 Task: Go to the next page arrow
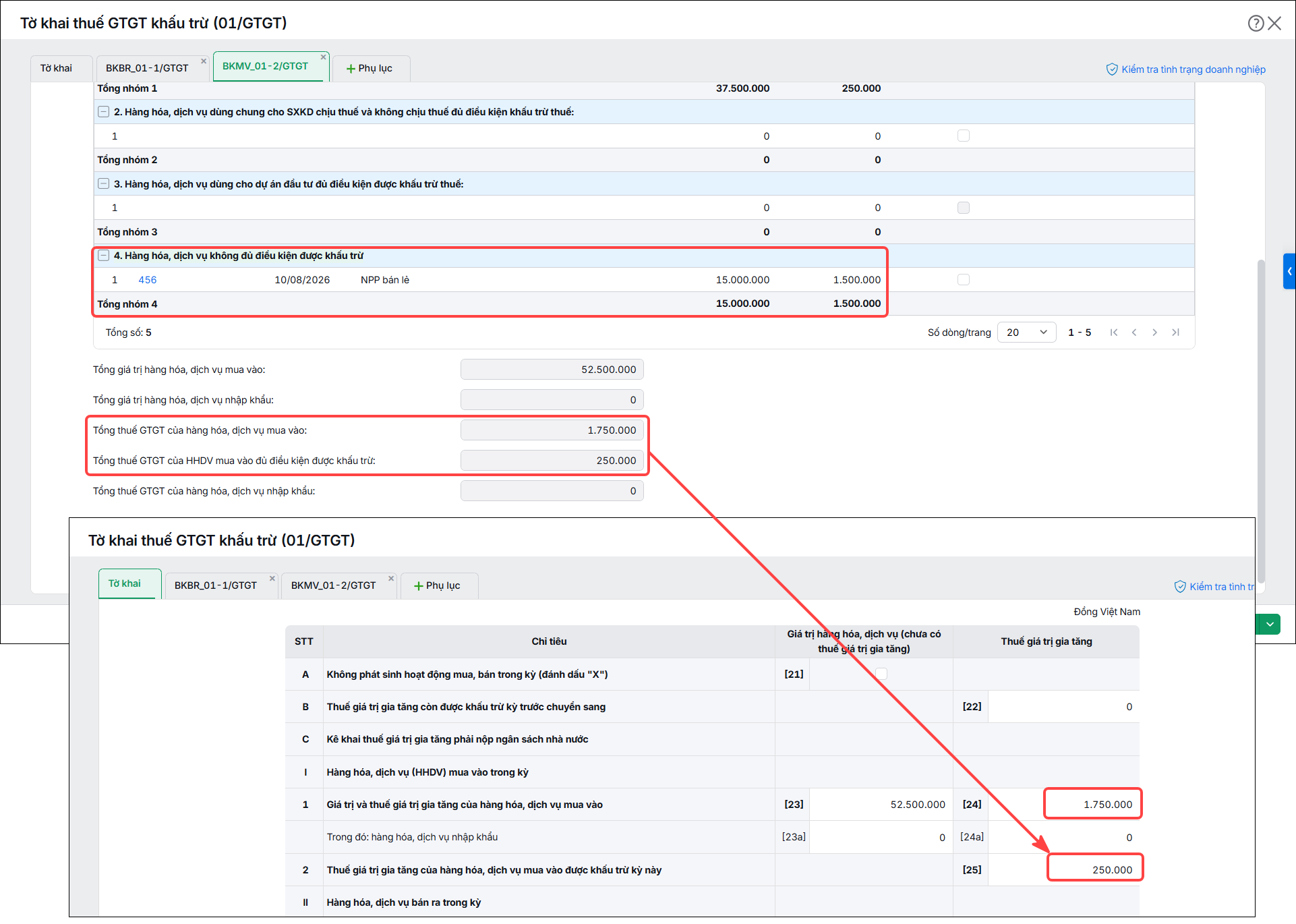(1155, 333)
